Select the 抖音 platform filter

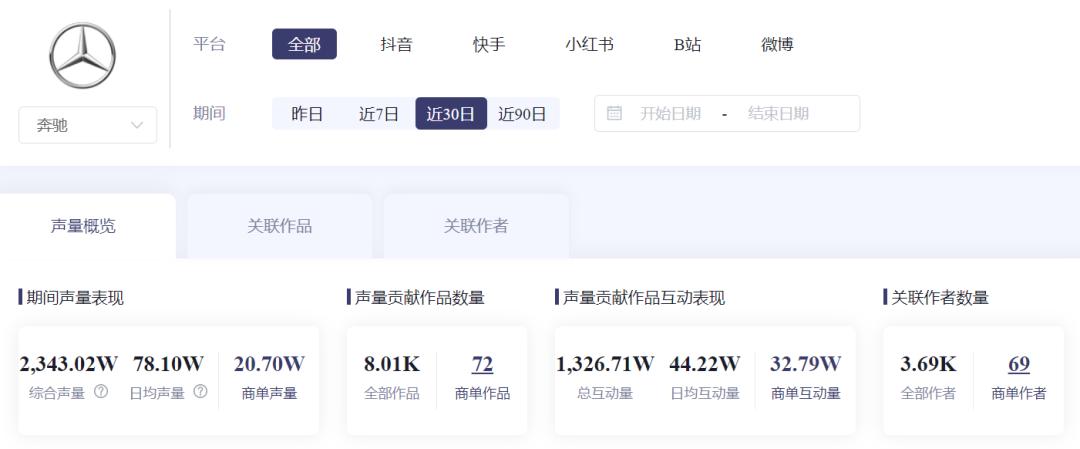pyautogui.click(x=396, y=44)
